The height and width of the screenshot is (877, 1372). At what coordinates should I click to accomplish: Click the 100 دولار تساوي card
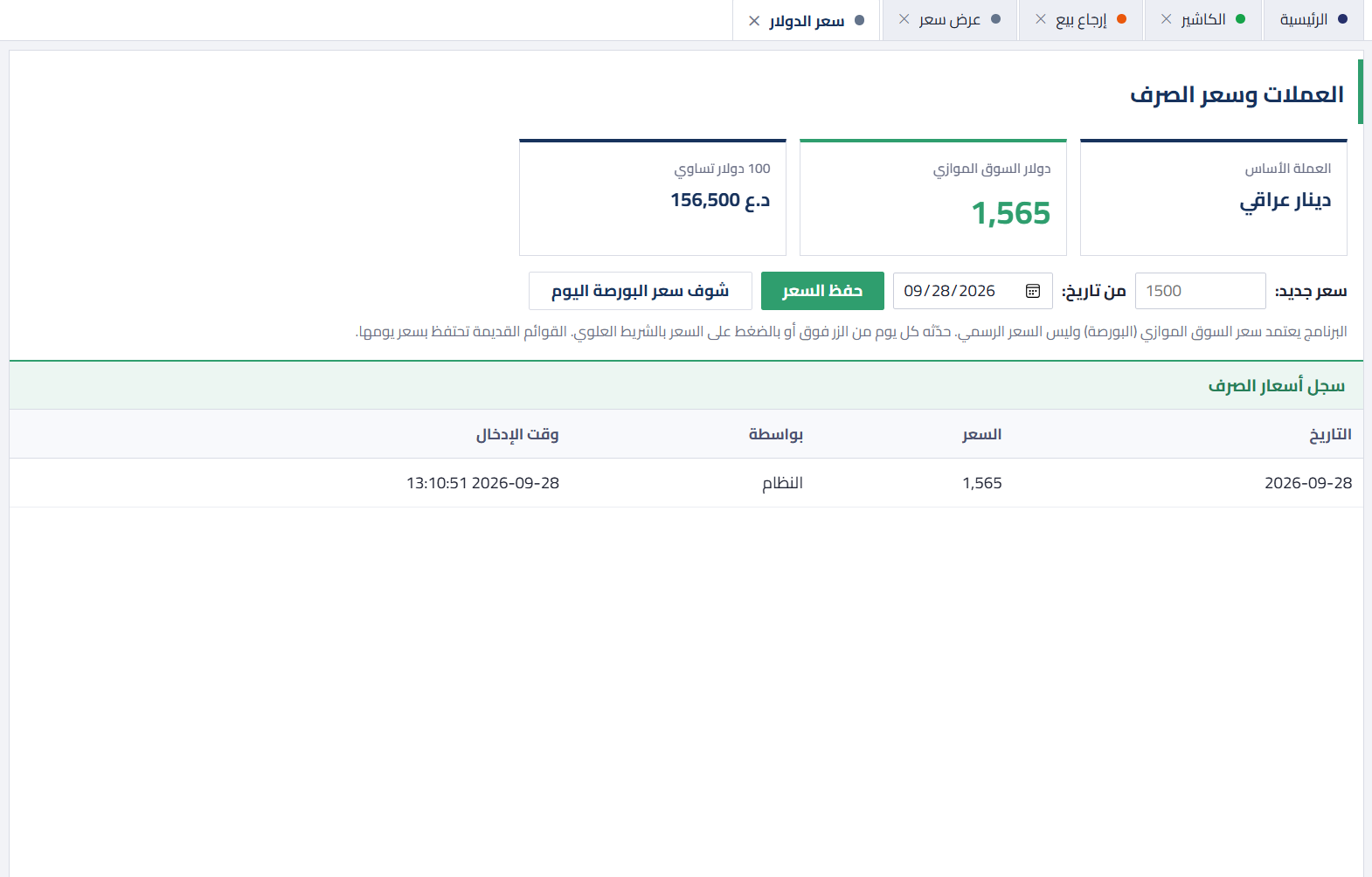click(x=653, y=197)
